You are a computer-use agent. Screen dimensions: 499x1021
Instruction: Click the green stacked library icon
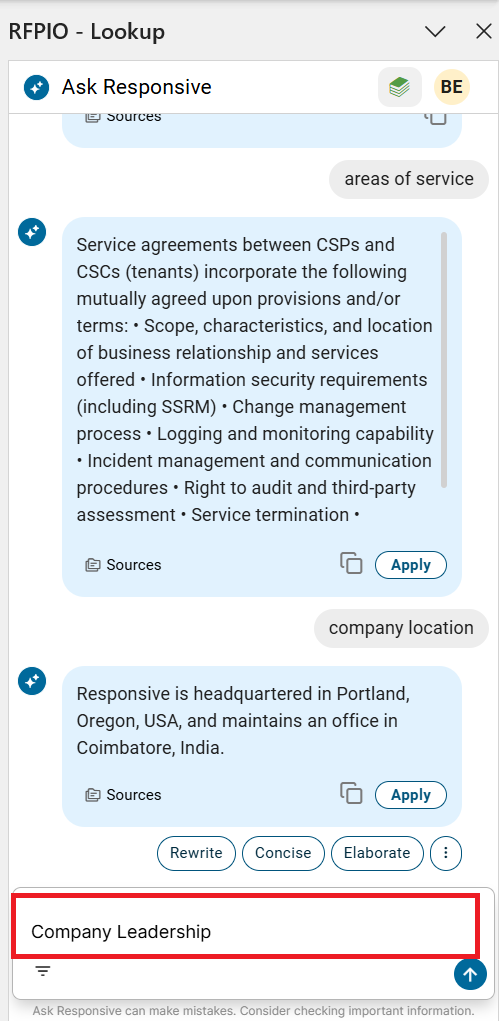400,87
